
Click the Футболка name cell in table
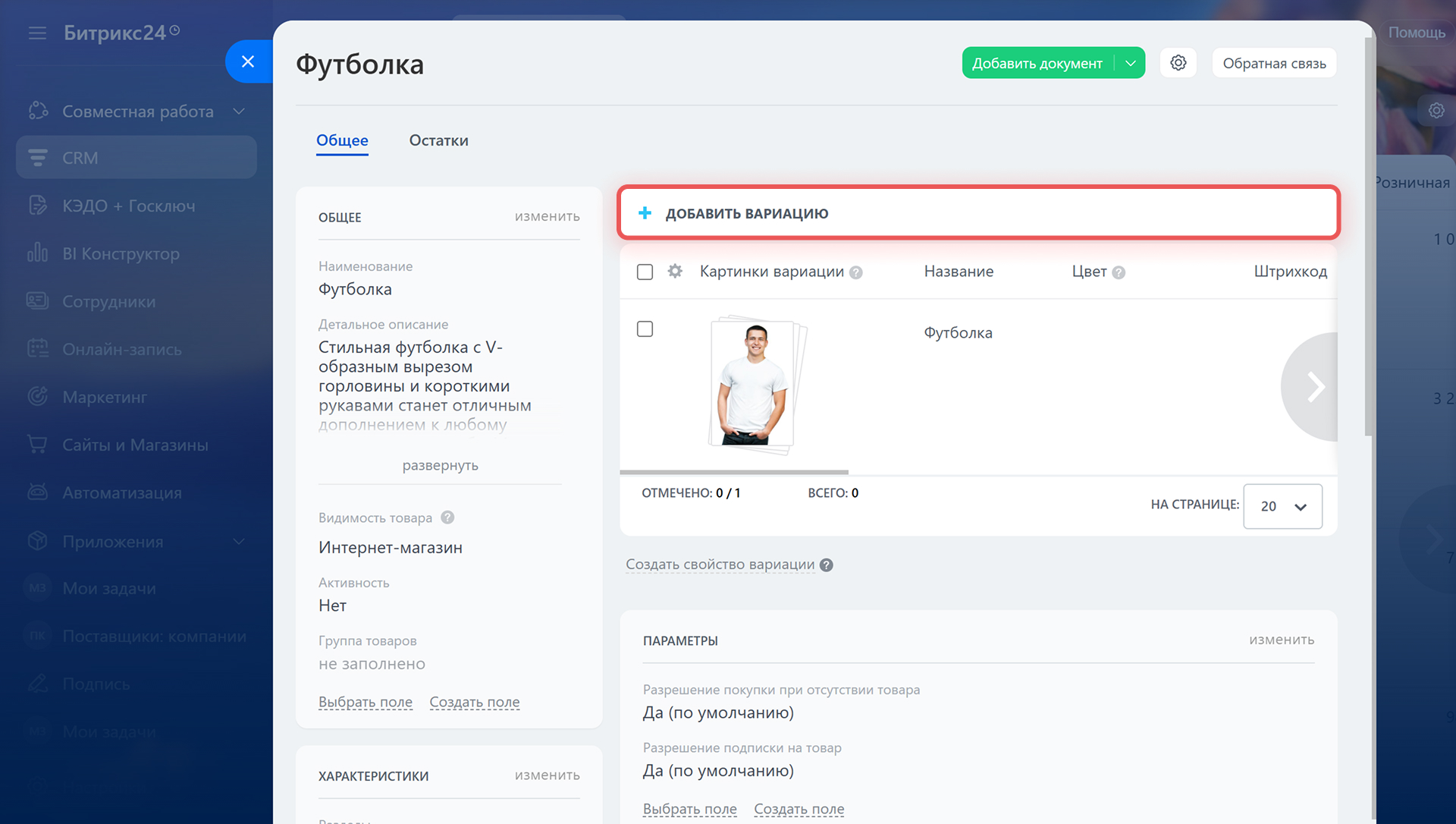pos(958,332)
